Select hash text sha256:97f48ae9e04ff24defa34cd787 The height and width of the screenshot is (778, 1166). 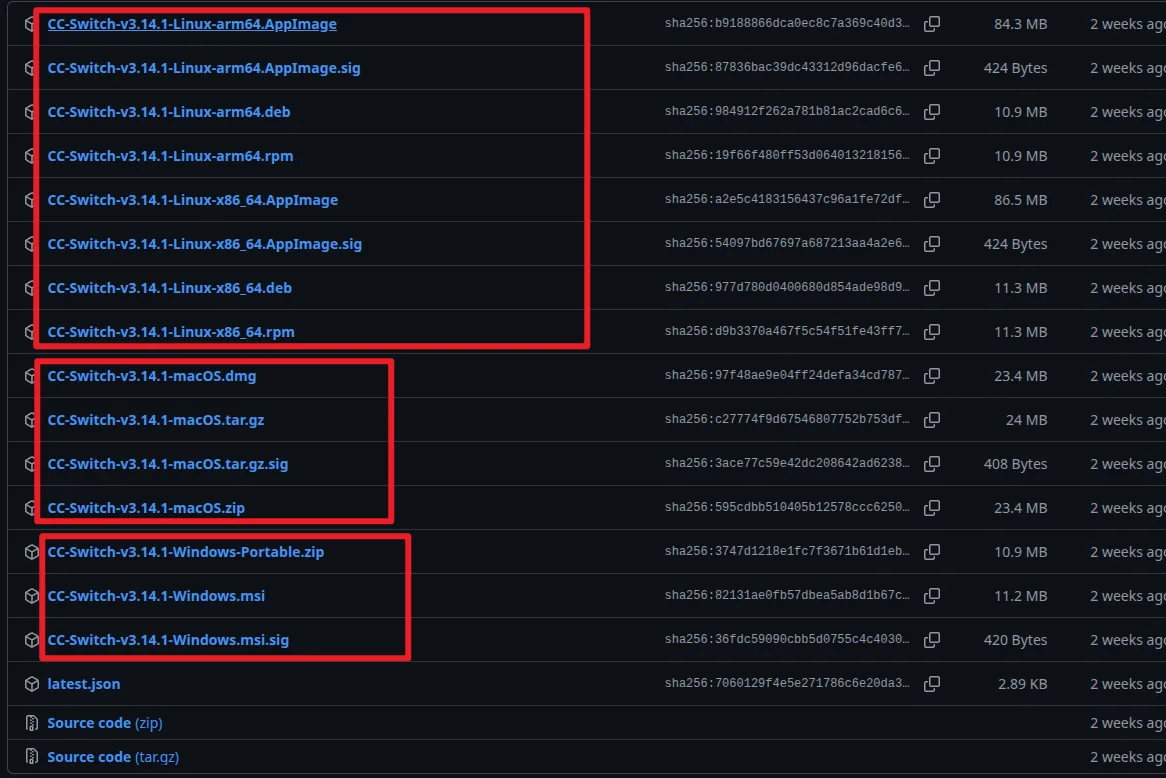[x=787, y=375]
